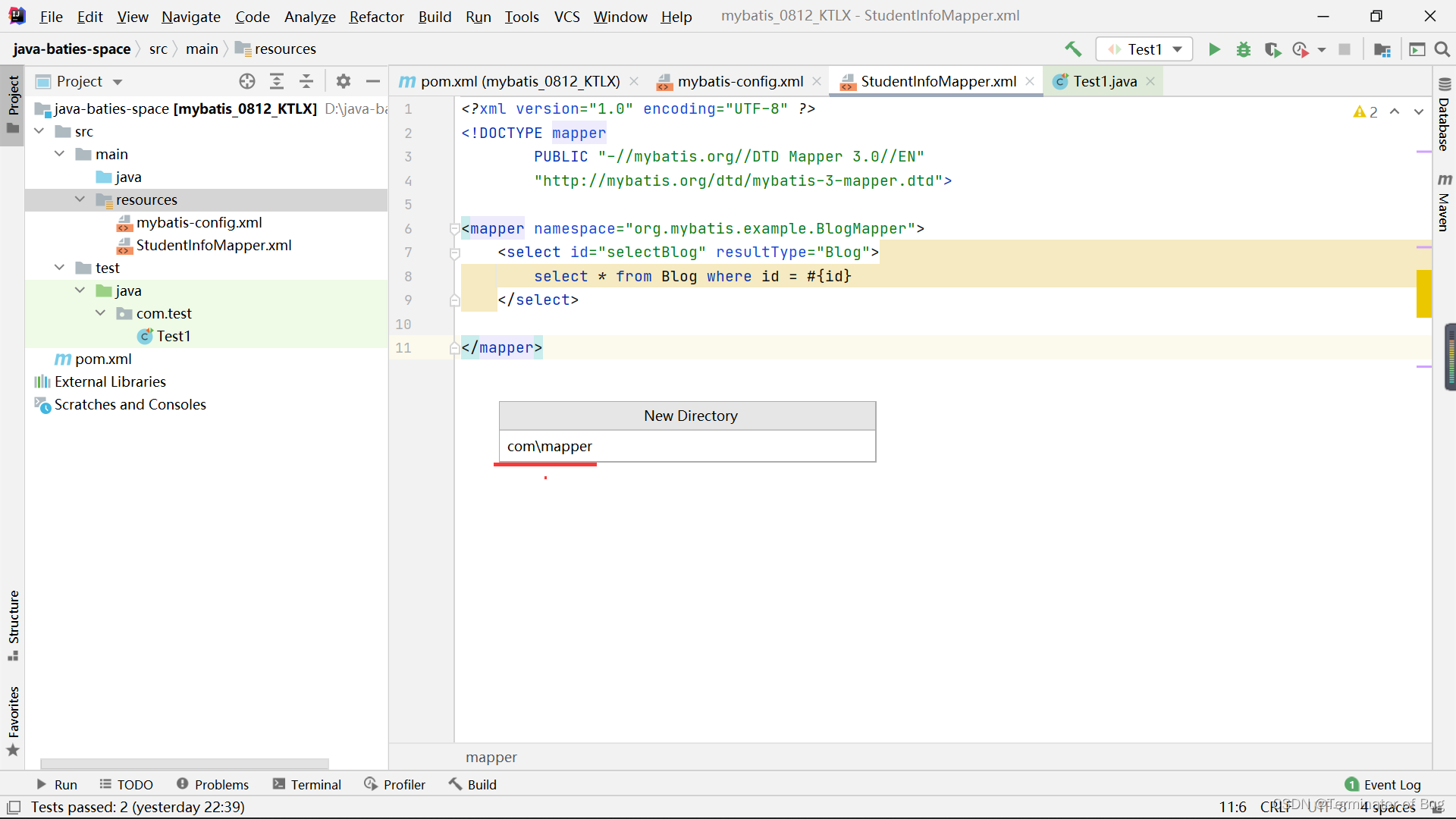Collapse the test folder node

(60, 268)
